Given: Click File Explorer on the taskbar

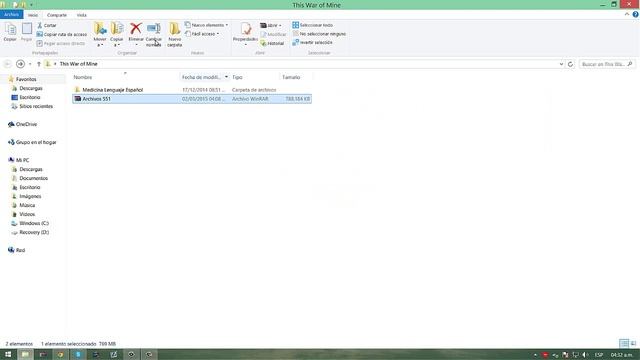Looking at the screenshot, I should 25,354.
